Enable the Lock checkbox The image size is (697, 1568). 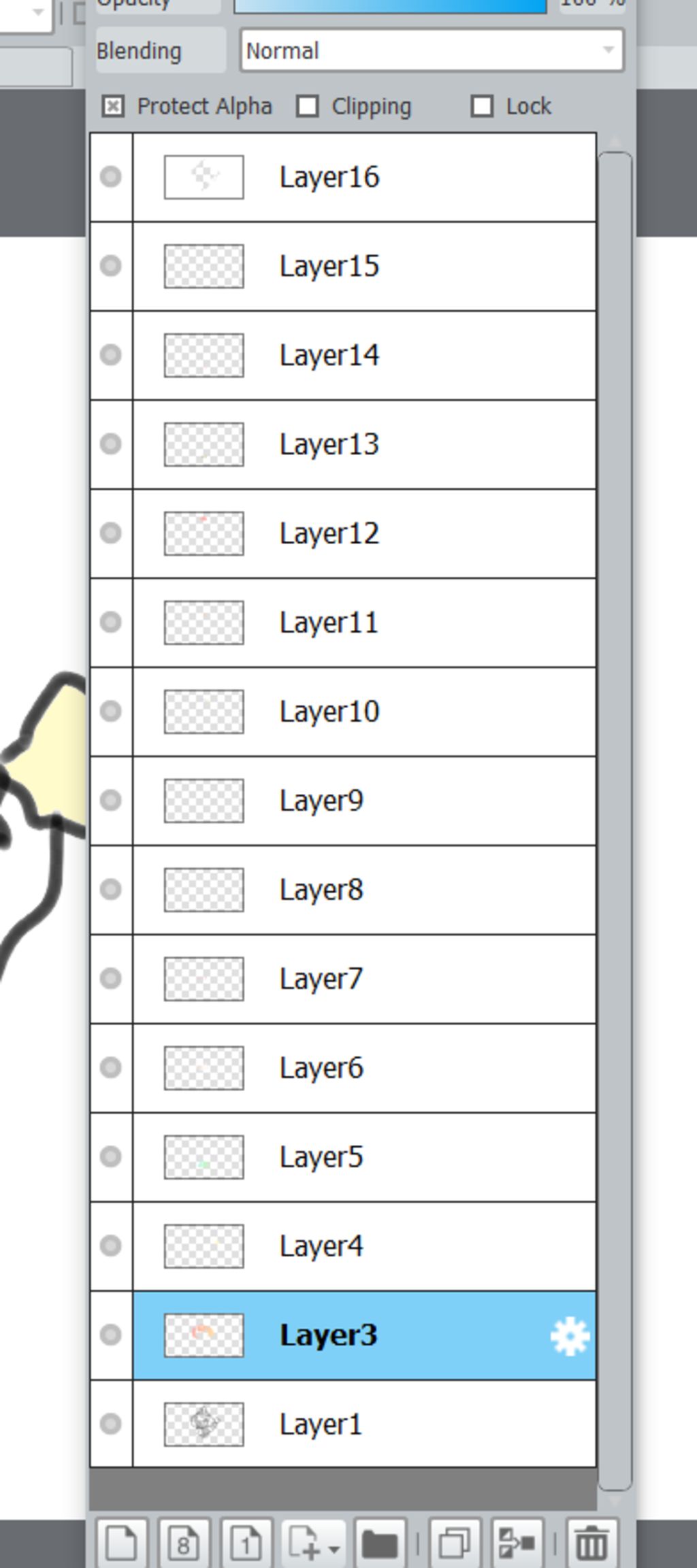point(482,107)
